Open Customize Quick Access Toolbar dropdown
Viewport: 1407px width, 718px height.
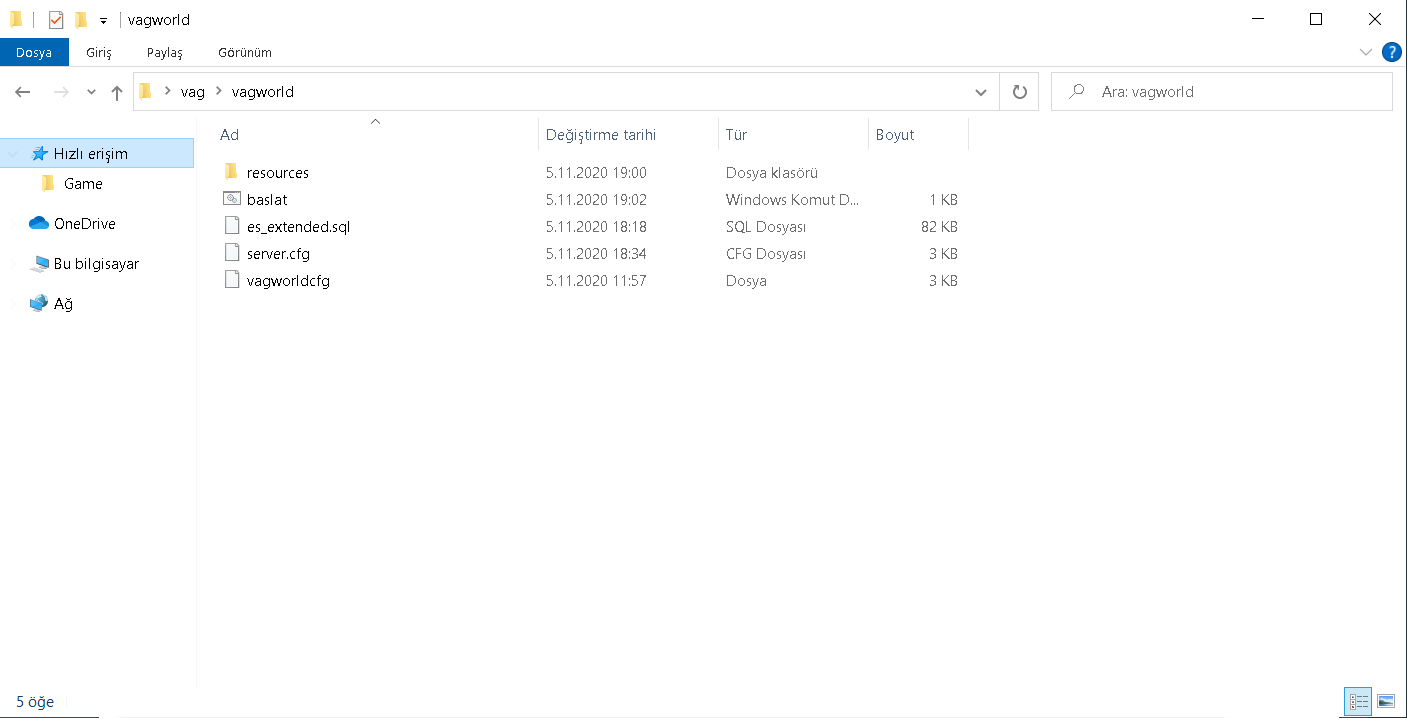pyautogui.click(x=103, y=21)
